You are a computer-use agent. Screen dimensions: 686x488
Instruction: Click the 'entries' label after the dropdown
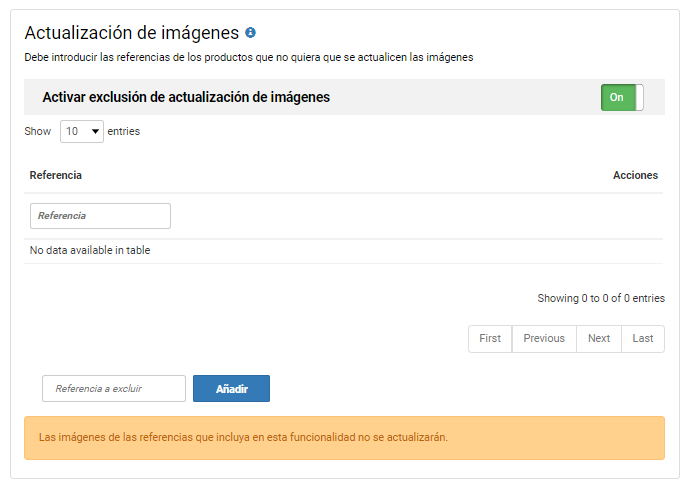click(123, 131)
